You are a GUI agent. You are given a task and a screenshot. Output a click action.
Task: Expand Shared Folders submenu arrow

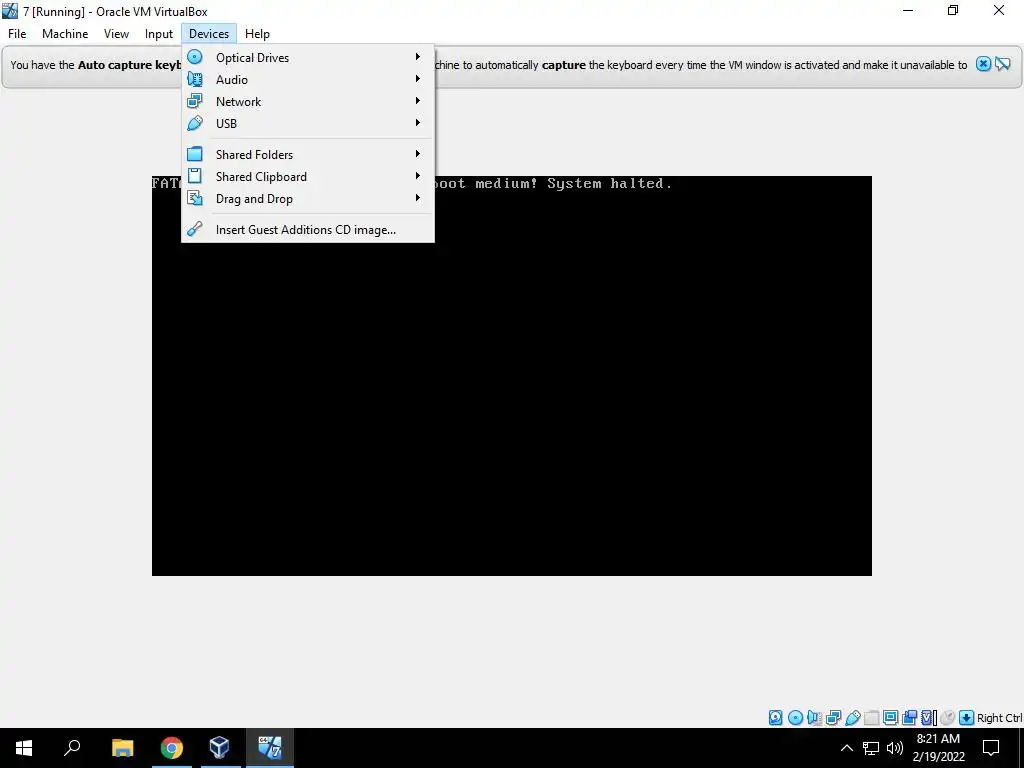[x=417, y=154]
